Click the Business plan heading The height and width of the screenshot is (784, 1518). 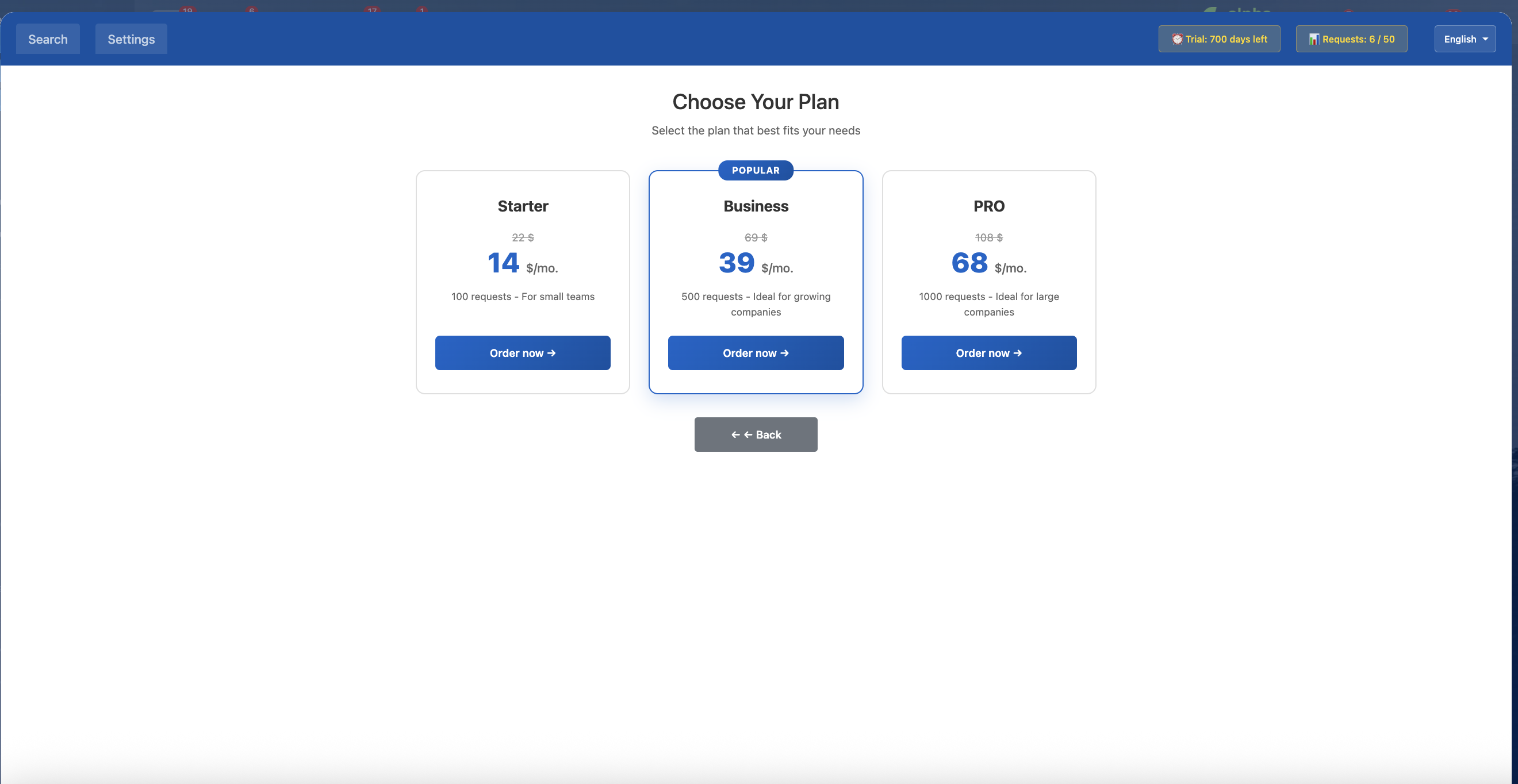point(756,206)
